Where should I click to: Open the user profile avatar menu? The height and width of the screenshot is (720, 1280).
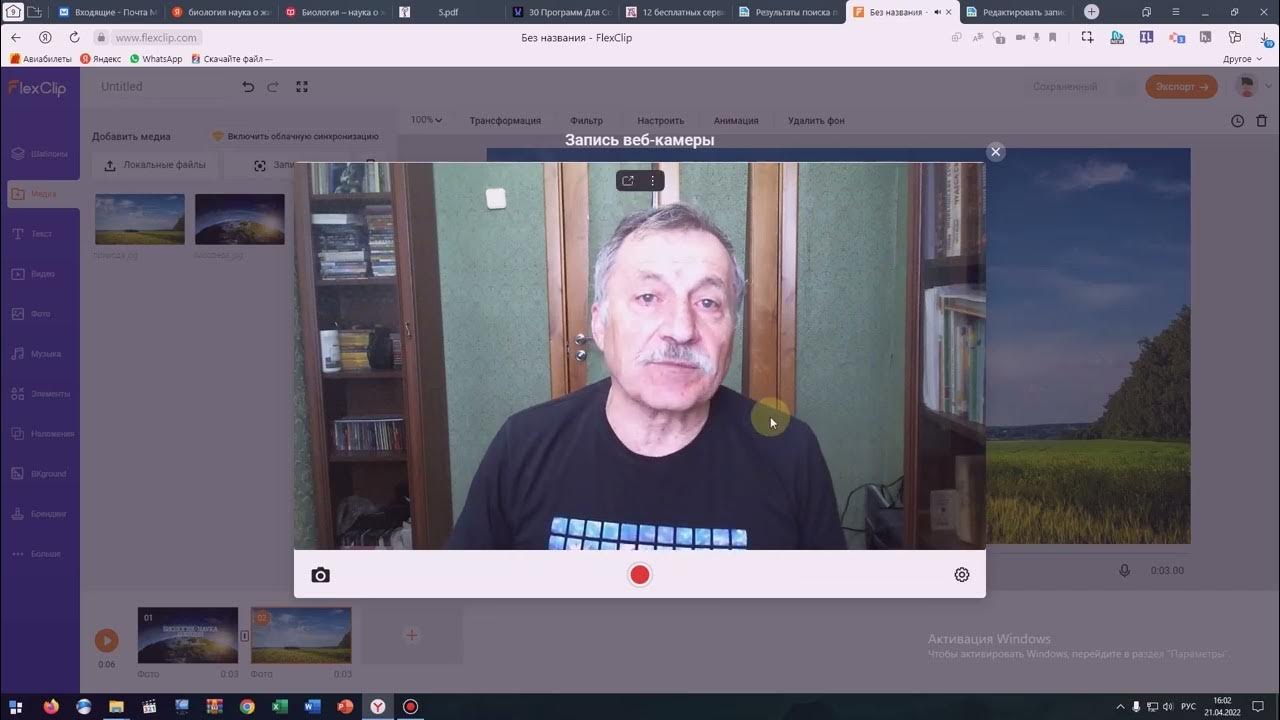(x=1247, y=87)
